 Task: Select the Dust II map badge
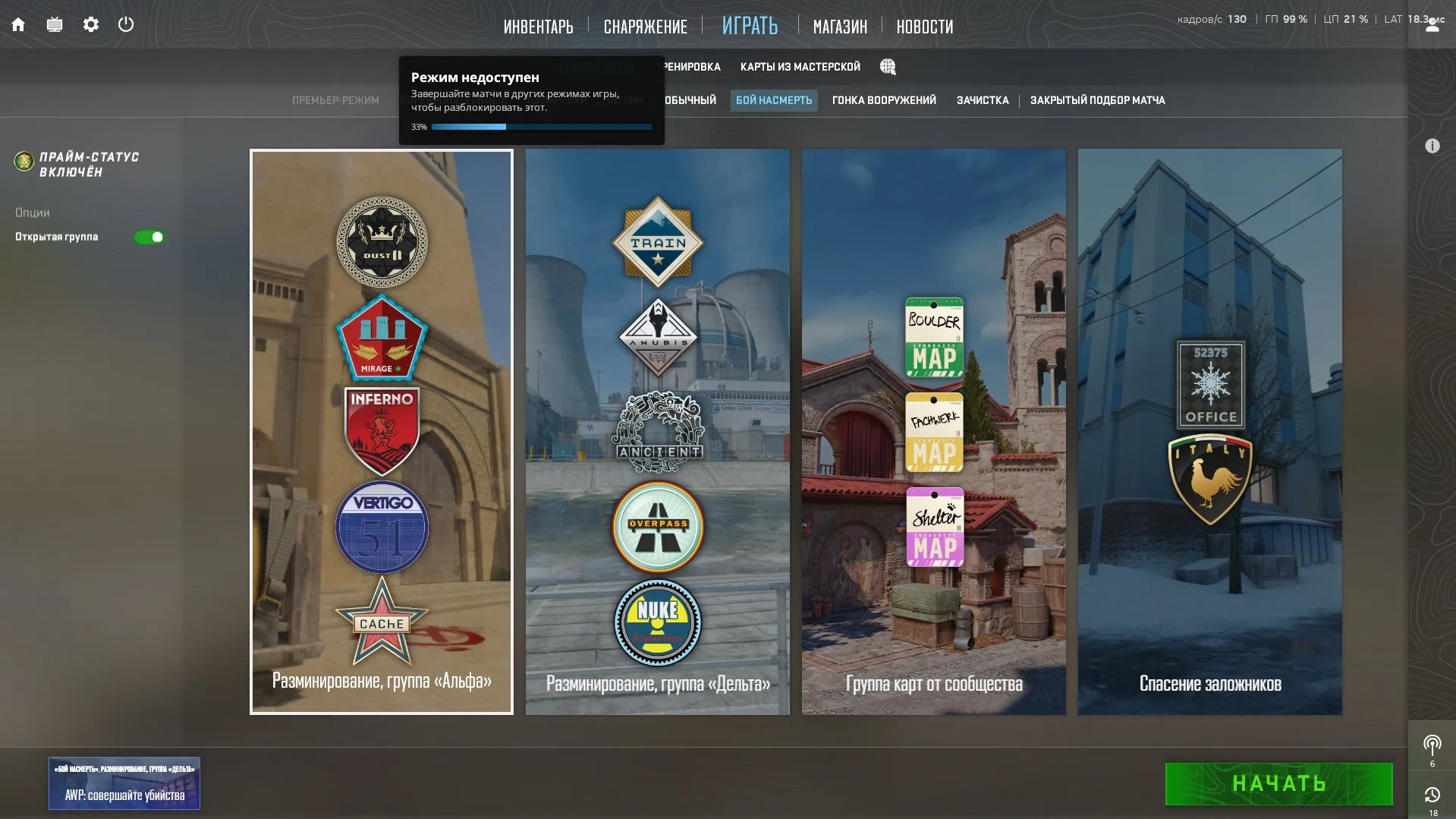382,242
